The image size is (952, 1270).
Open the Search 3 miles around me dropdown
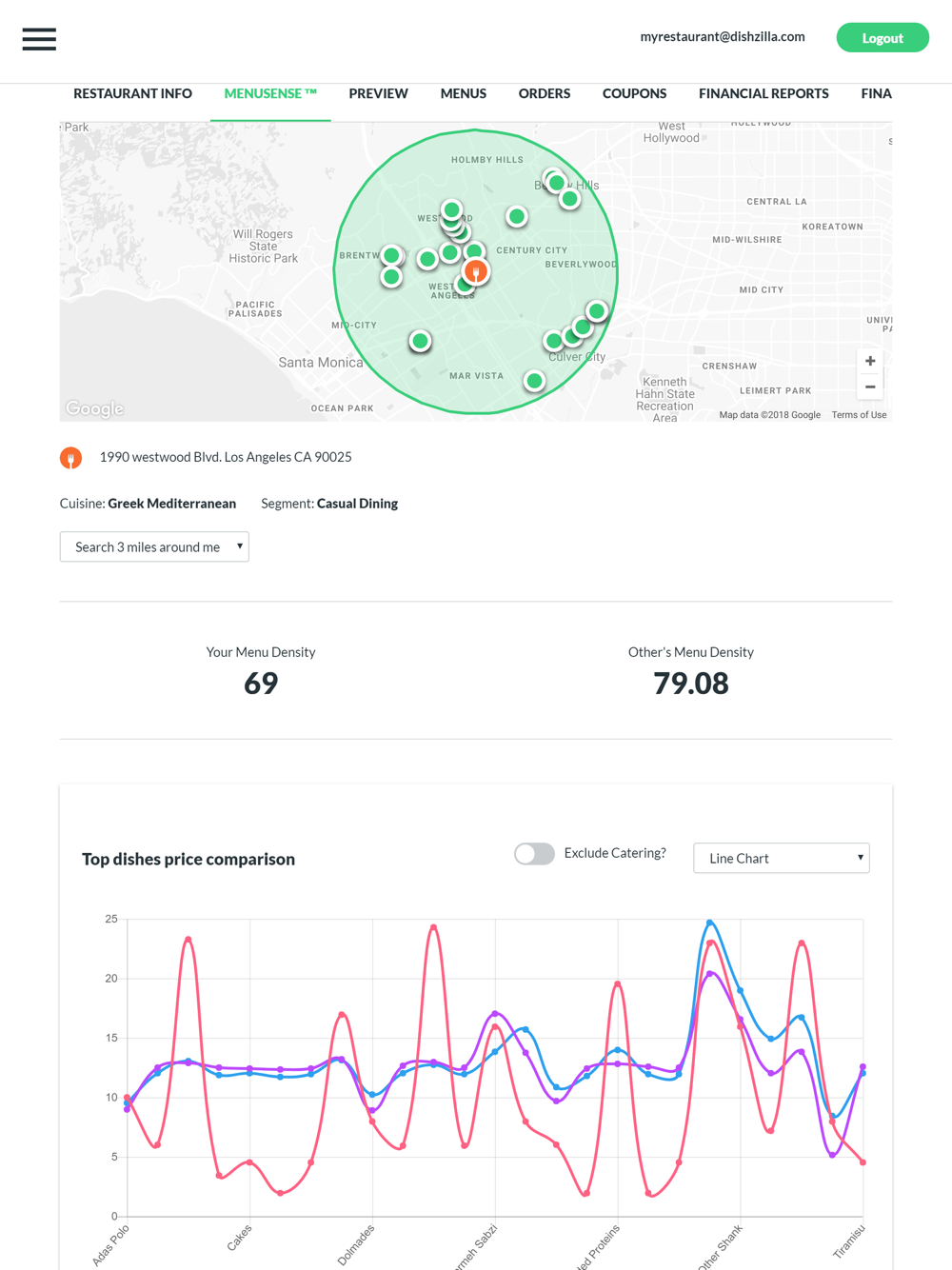pos(154,546)
